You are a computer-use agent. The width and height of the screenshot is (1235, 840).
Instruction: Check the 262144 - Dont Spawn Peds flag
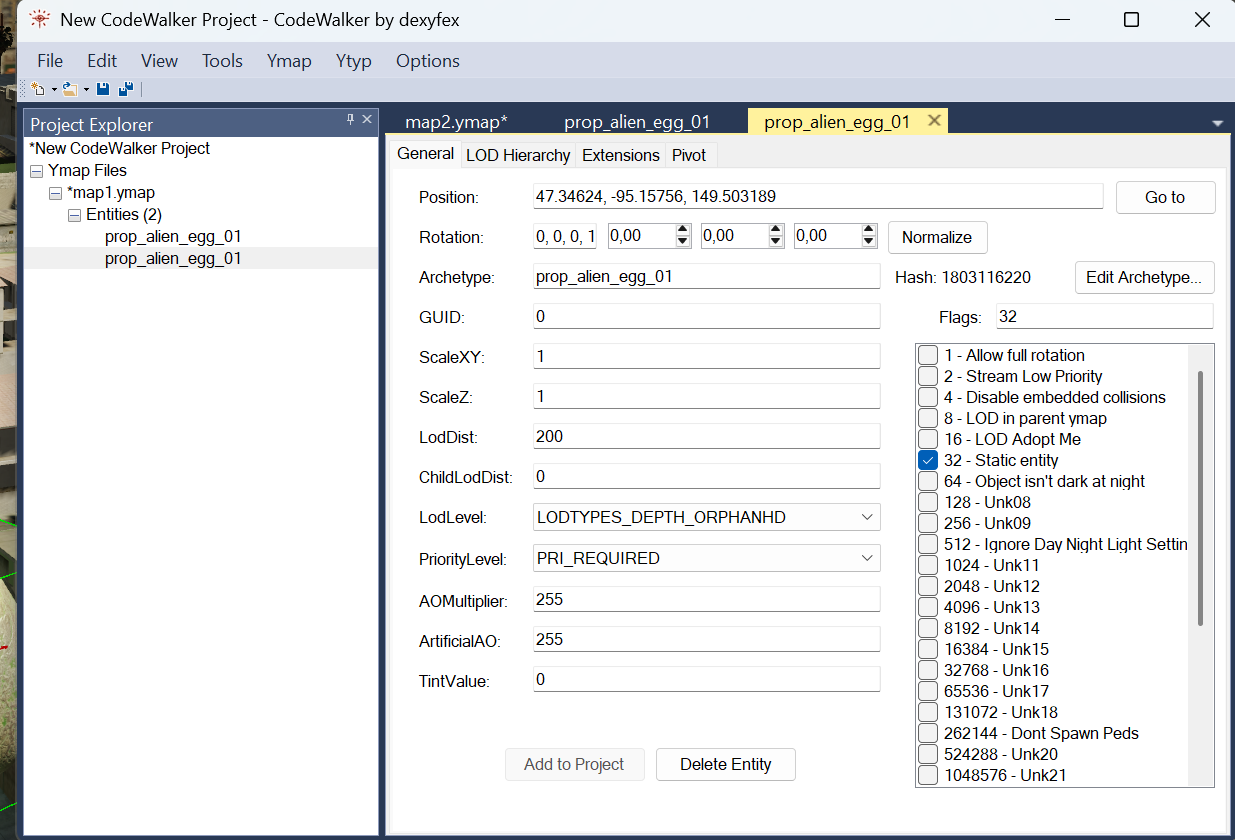928,733
